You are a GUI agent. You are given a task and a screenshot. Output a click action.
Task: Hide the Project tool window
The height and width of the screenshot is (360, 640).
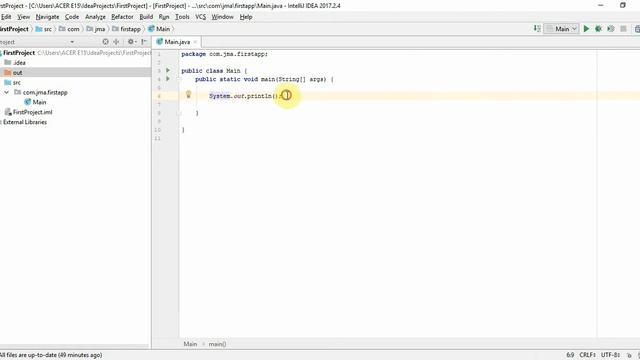click(144, 42)
